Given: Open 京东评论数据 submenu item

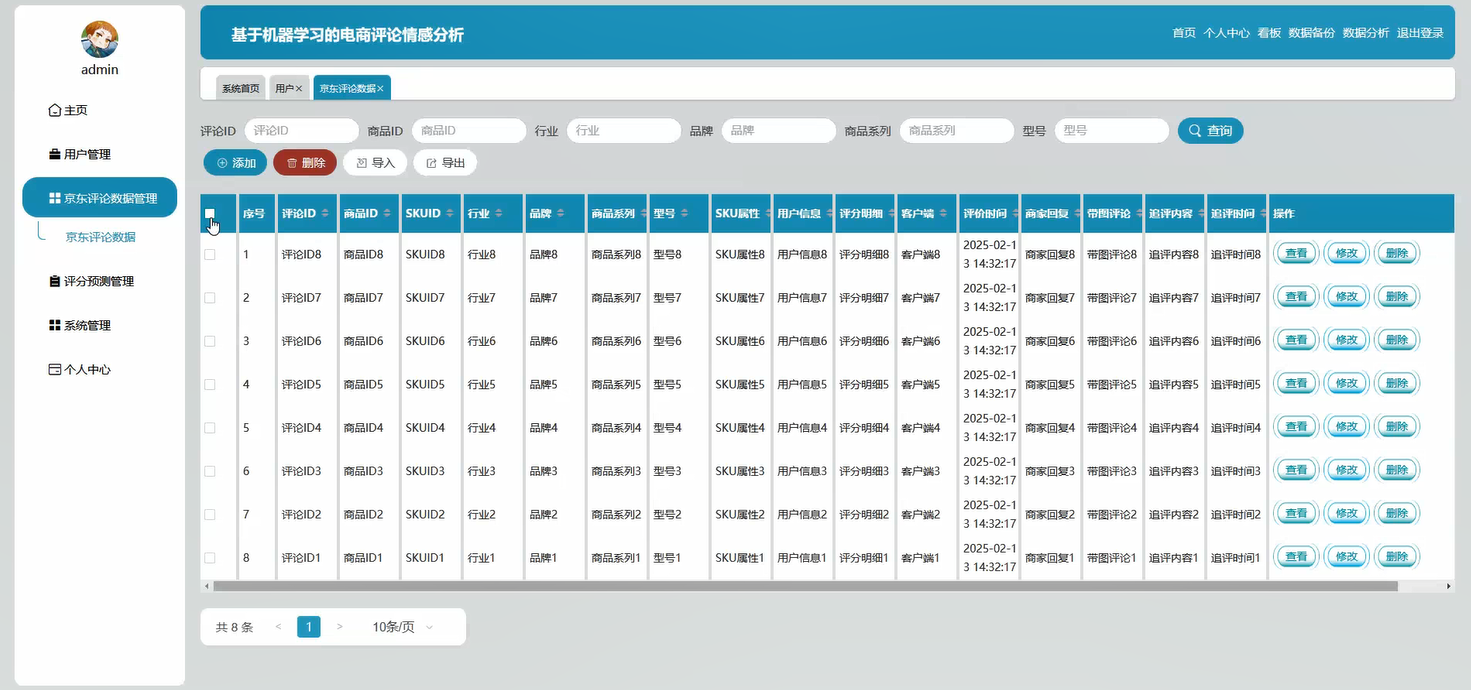Looking at the screenshot, I should (x=100, y=237).
